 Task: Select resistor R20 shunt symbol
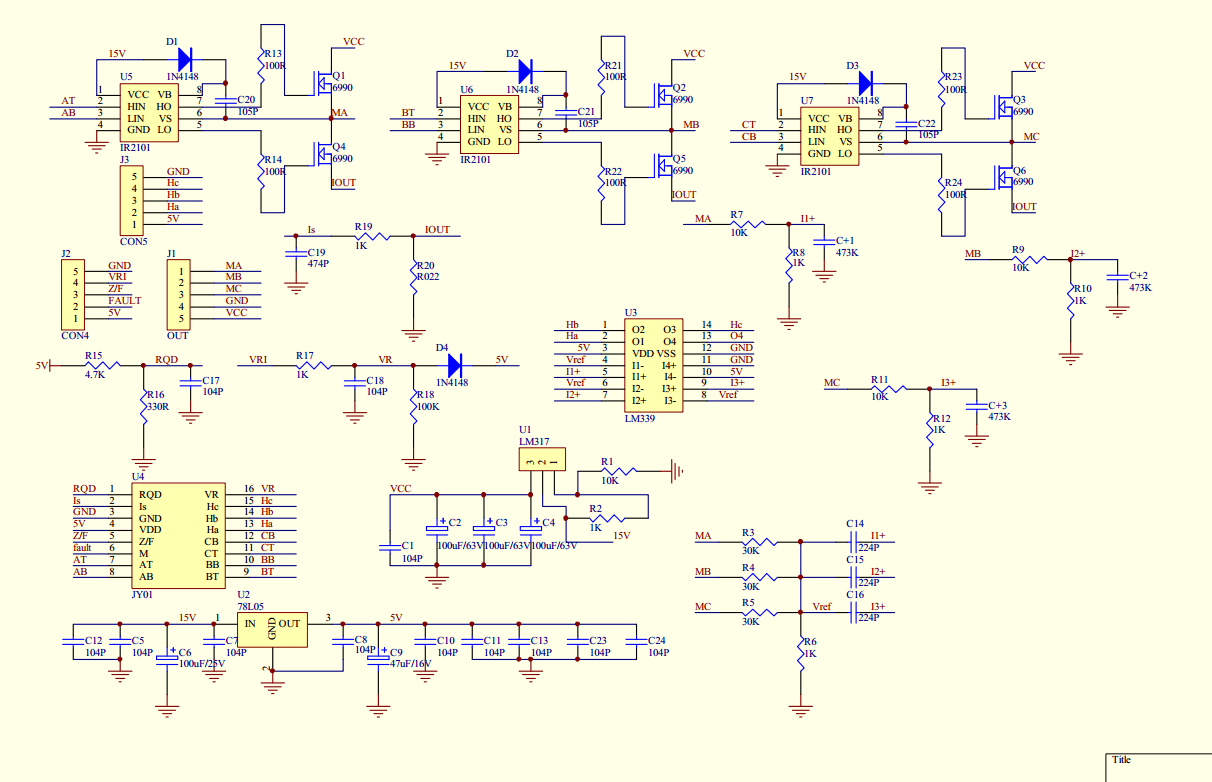413,276
